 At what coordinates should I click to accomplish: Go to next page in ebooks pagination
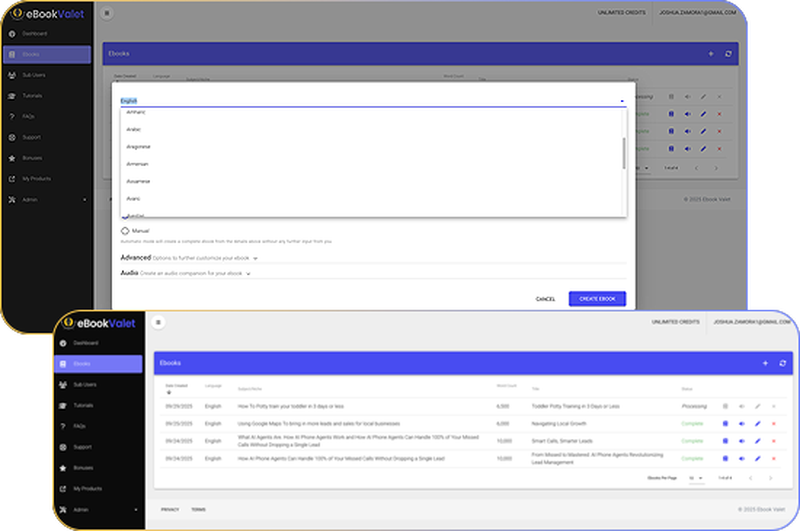[773, 479]
